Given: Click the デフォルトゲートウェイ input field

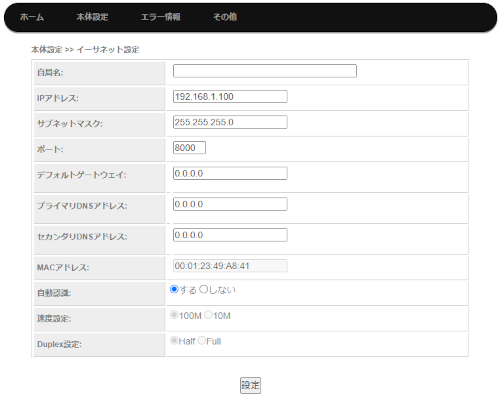Looking at the screenshot, I should [x=230, y=173].
